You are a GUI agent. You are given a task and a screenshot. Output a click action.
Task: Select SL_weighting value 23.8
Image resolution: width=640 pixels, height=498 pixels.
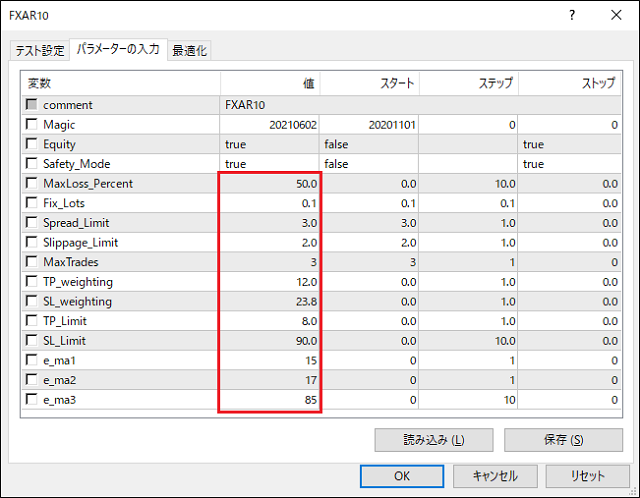point(270,301)
